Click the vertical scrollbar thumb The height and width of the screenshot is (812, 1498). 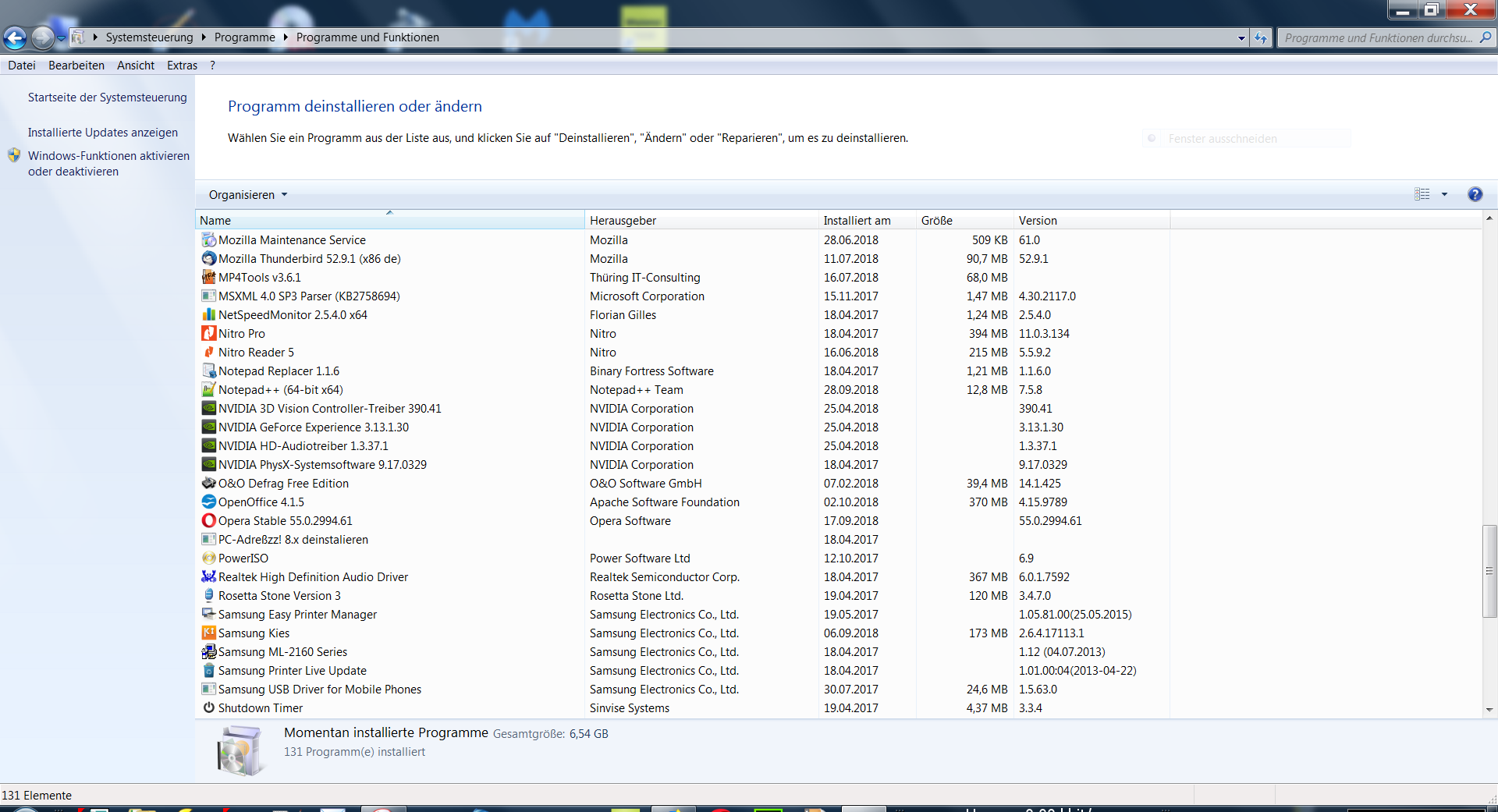[x=1489, y=571]
